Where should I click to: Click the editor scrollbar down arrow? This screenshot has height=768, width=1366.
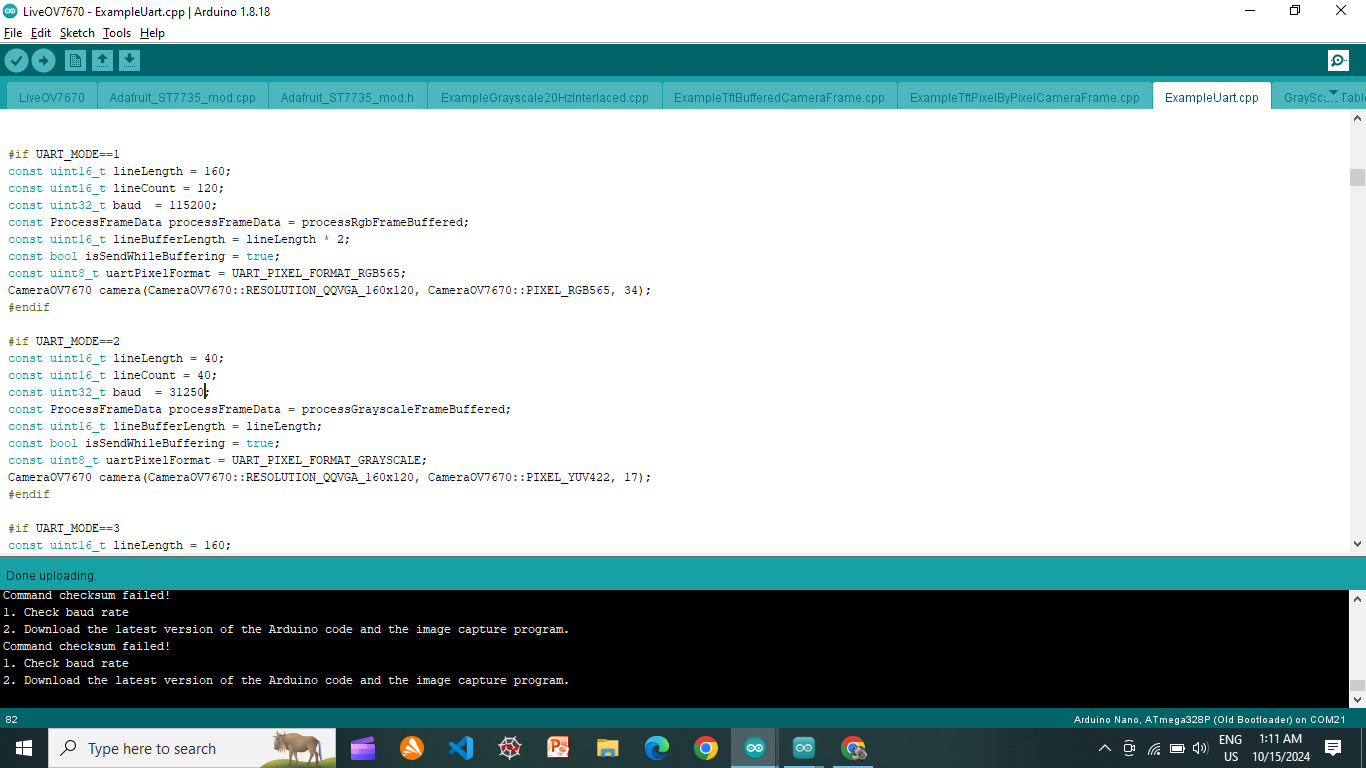pos(1357,544)
